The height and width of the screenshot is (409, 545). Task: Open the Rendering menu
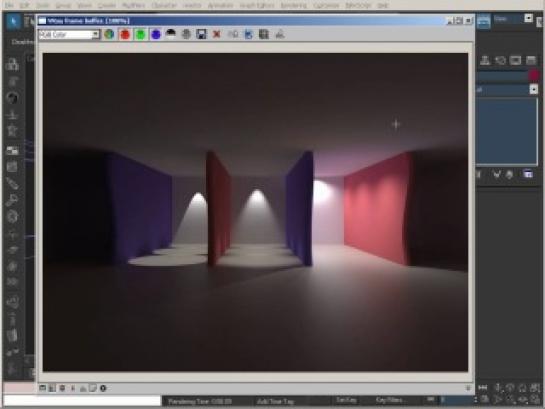294,6
